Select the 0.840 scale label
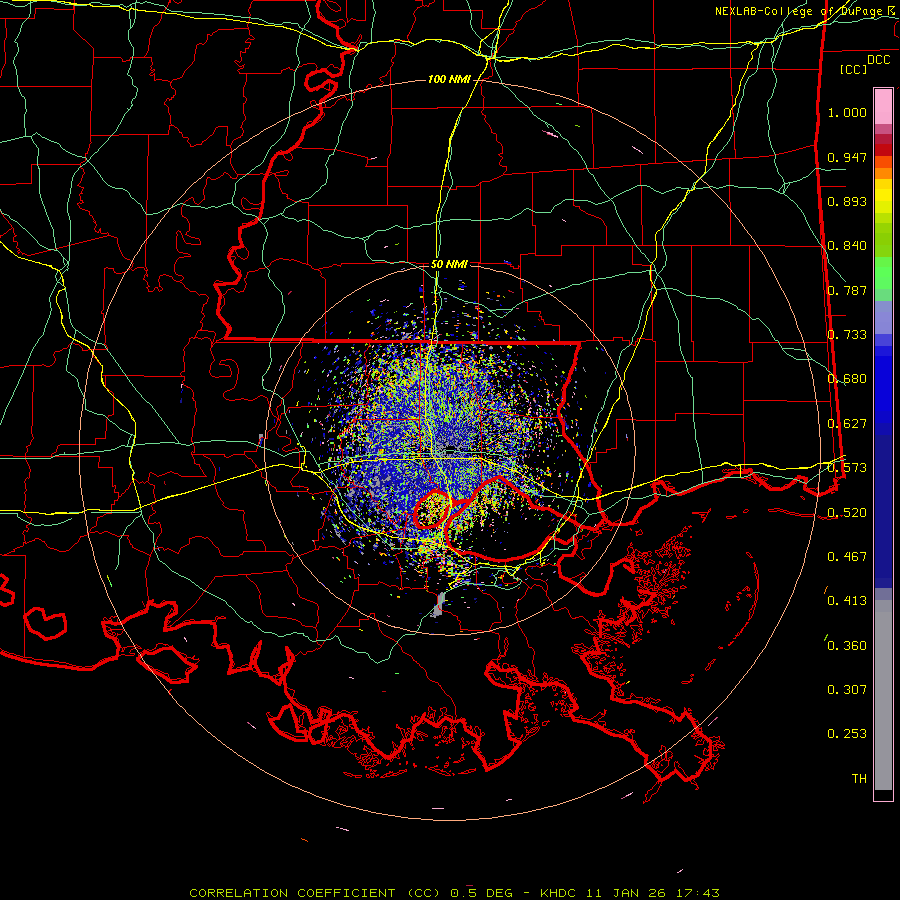The width and height of the screenshot is (900, 900). point(847,246)
